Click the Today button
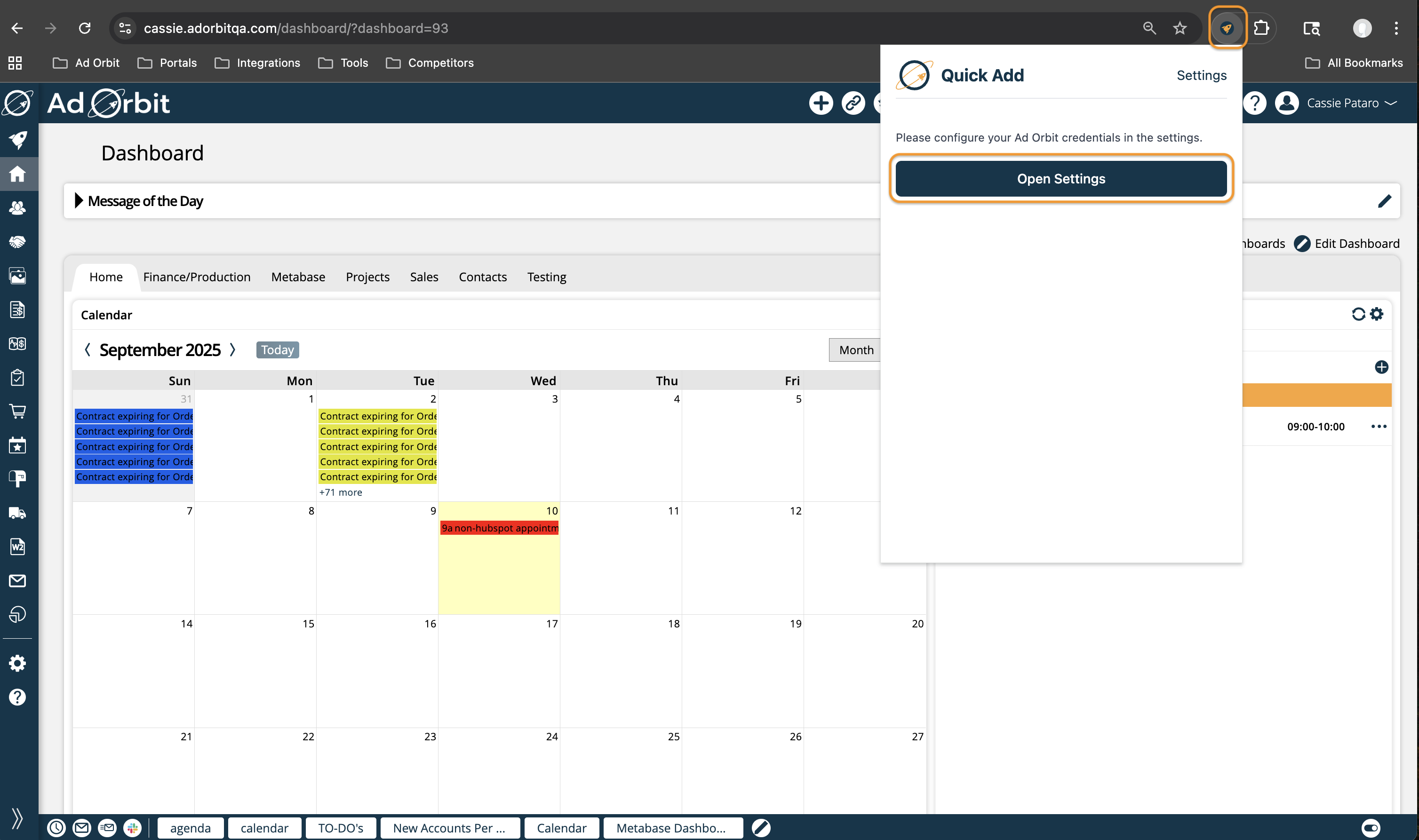The image size is (1419, 840). click(x=277, y=350)
